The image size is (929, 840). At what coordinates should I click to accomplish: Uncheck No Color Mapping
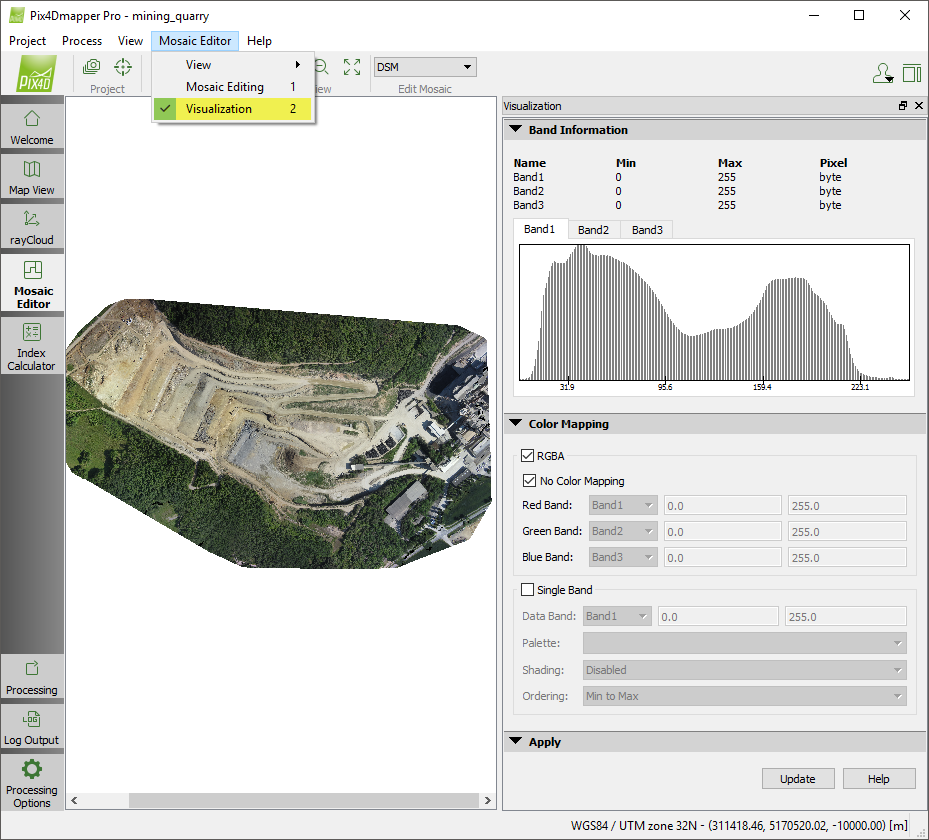point(530,481)
